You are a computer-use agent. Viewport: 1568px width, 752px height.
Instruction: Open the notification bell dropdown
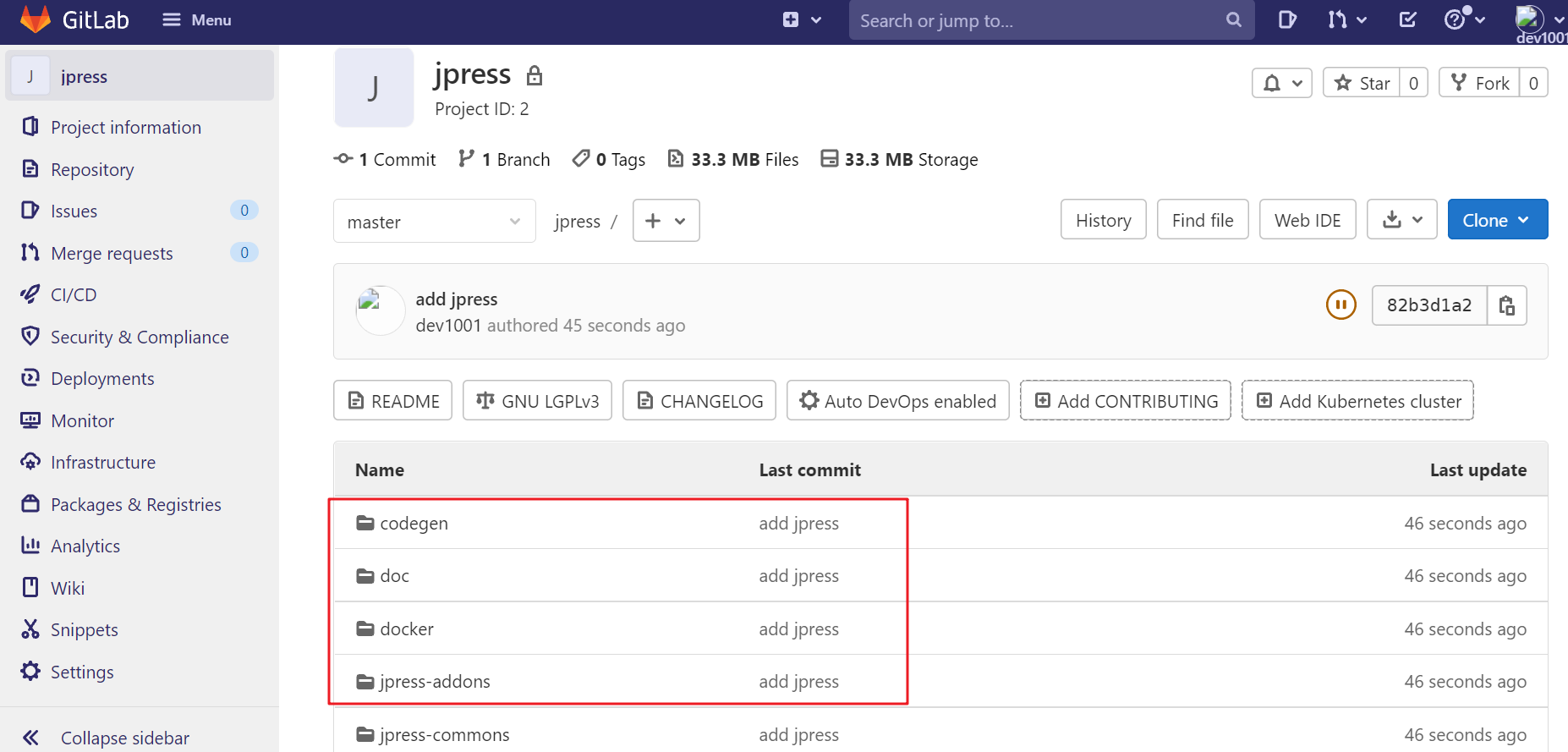tap(1282, 83)
